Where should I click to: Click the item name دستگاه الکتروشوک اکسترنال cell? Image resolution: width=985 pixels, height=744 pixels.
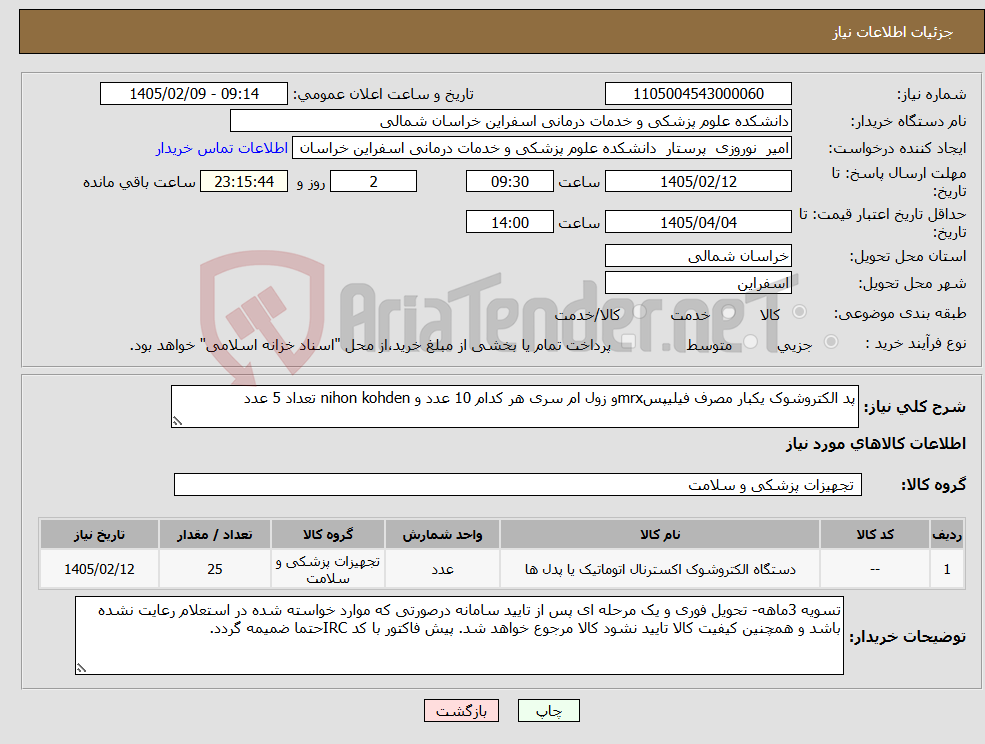point(660,569)
